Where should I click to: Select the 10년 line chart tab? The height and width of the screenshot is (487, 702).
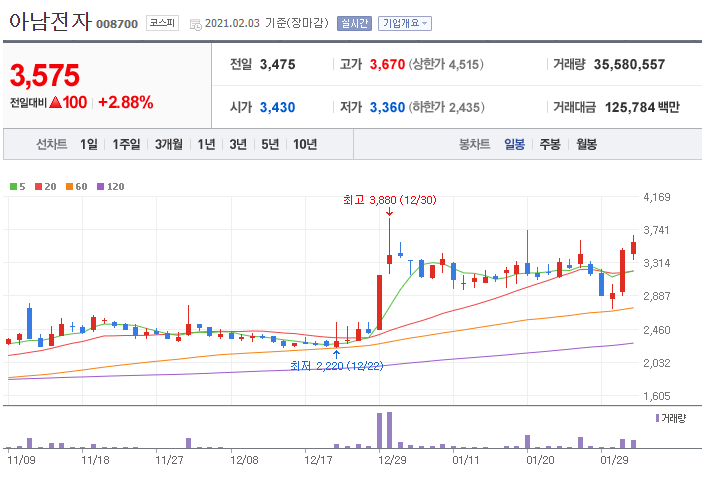click(x=305, y=144)
